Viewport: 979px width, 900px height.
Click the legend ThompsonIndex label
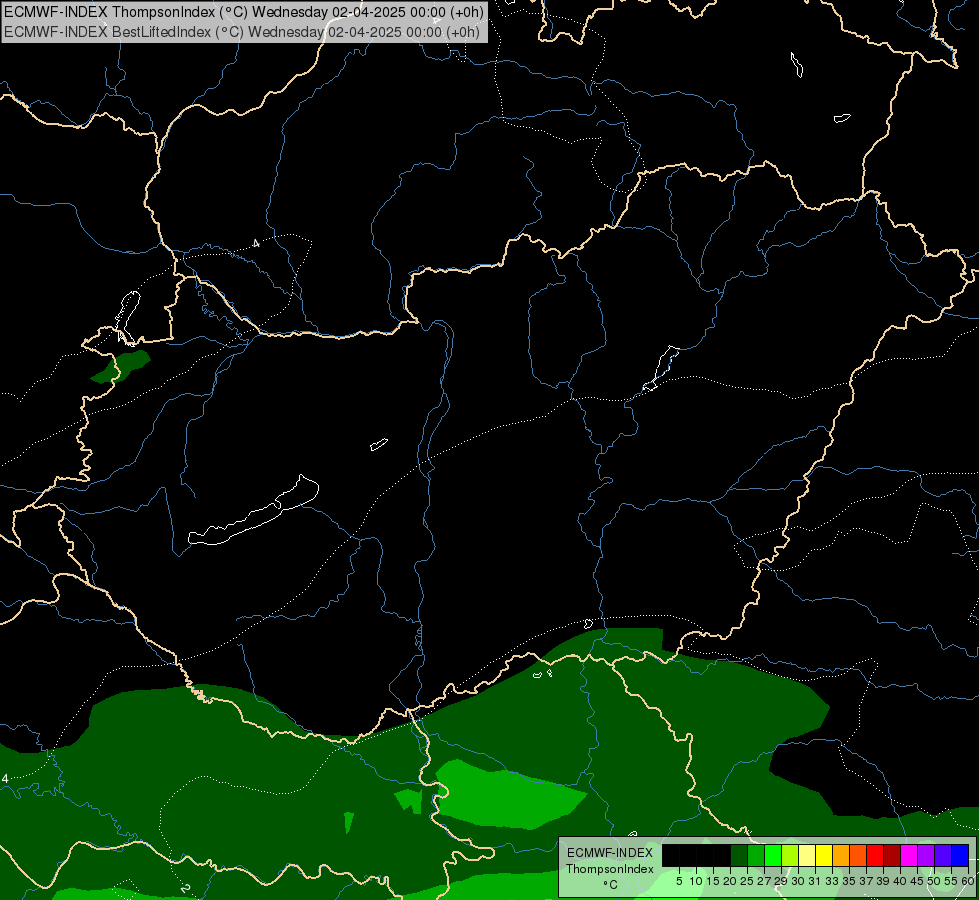(609, 869)
